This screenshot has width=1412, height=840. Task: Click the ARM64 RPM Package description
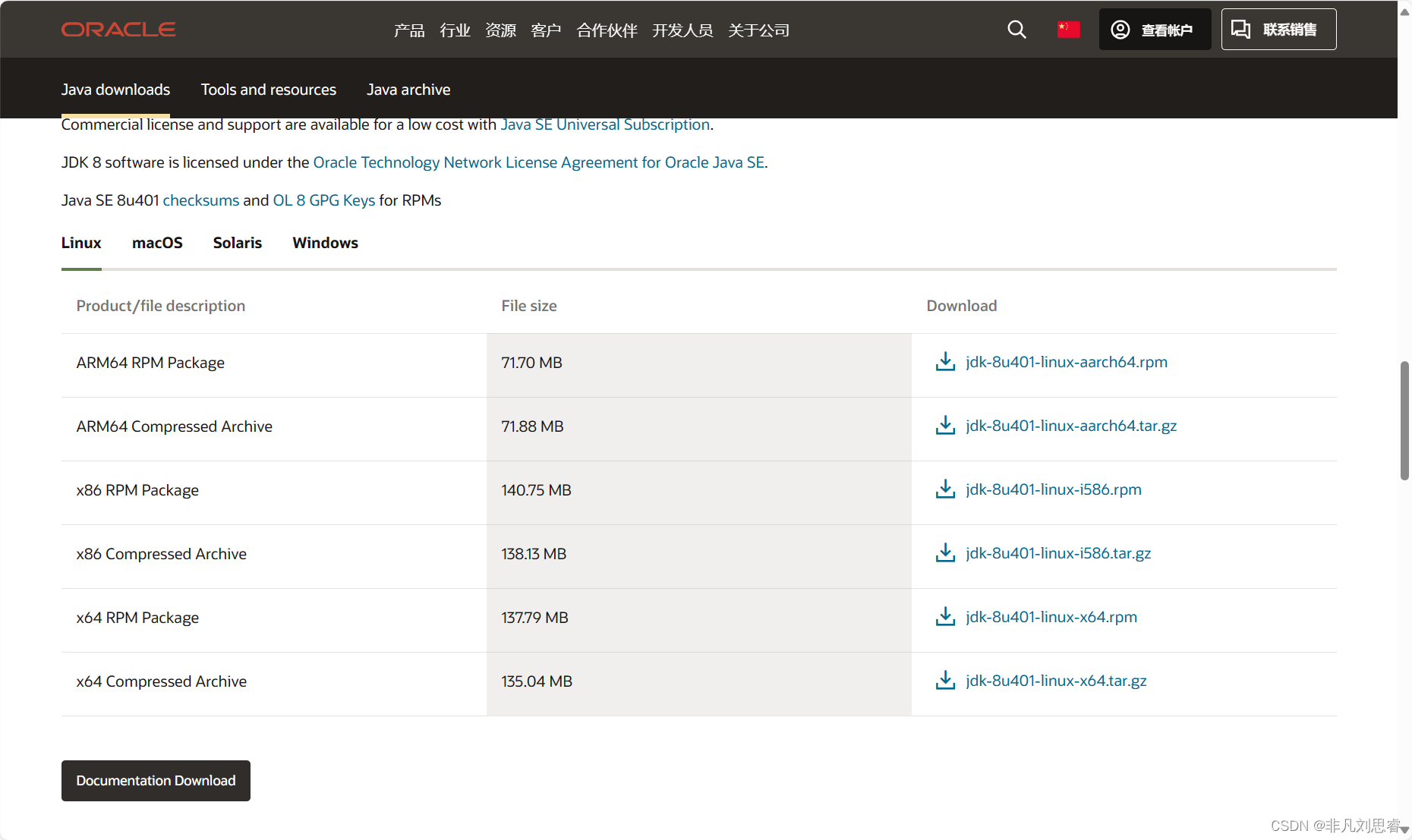(x=150, y=363)
